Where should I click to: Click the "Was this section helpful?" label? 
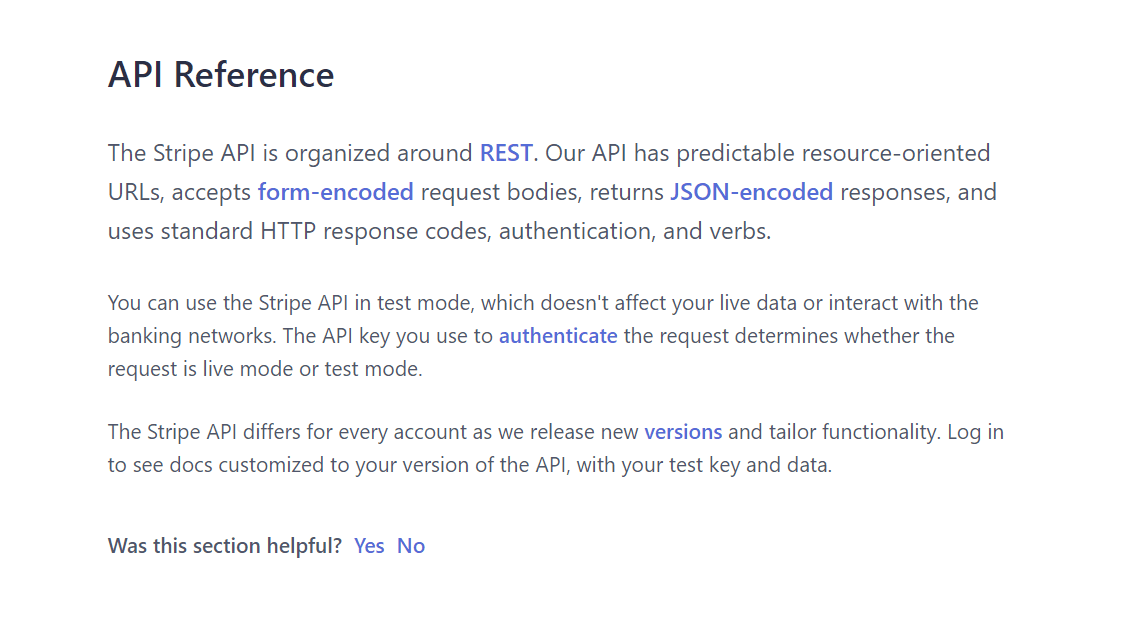point(225,546)
